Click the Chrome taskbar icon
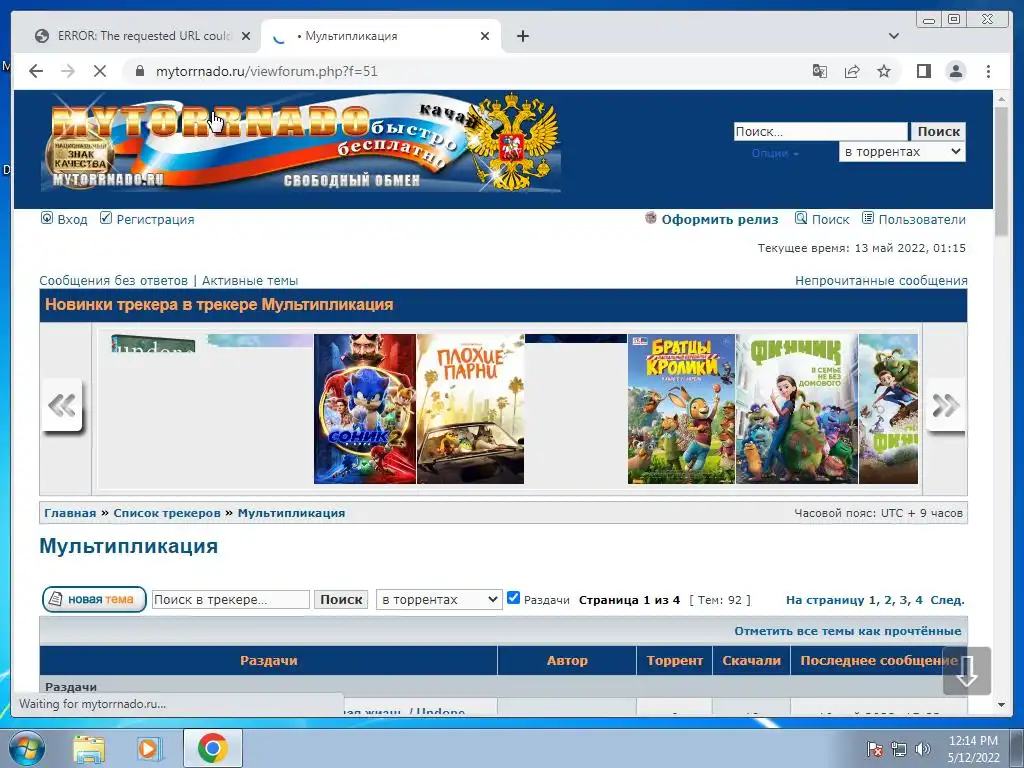The image size is (1024, 768). [212, 748]
